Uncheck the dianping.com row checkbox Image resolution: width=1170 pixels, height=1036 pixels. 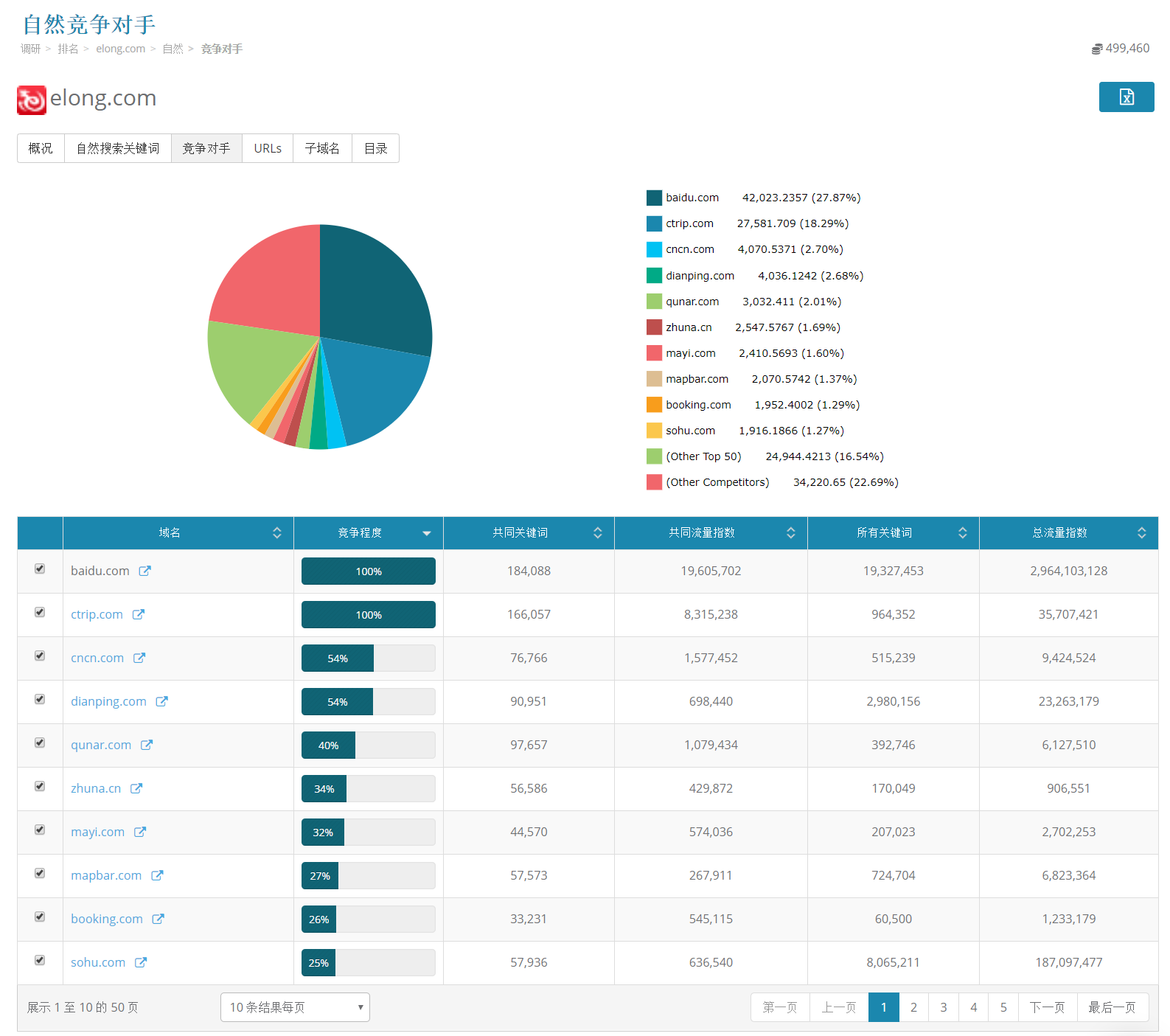[x=40, y=699]
